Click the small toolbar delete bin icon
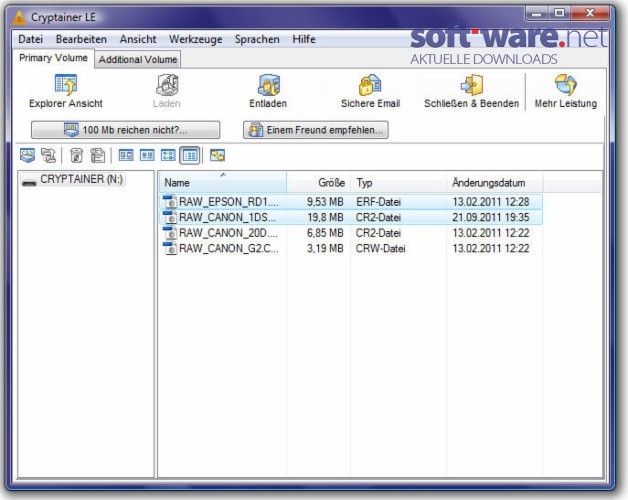This screenshot has height=500, width=628. pyautogui.click(x=76, y=155)
